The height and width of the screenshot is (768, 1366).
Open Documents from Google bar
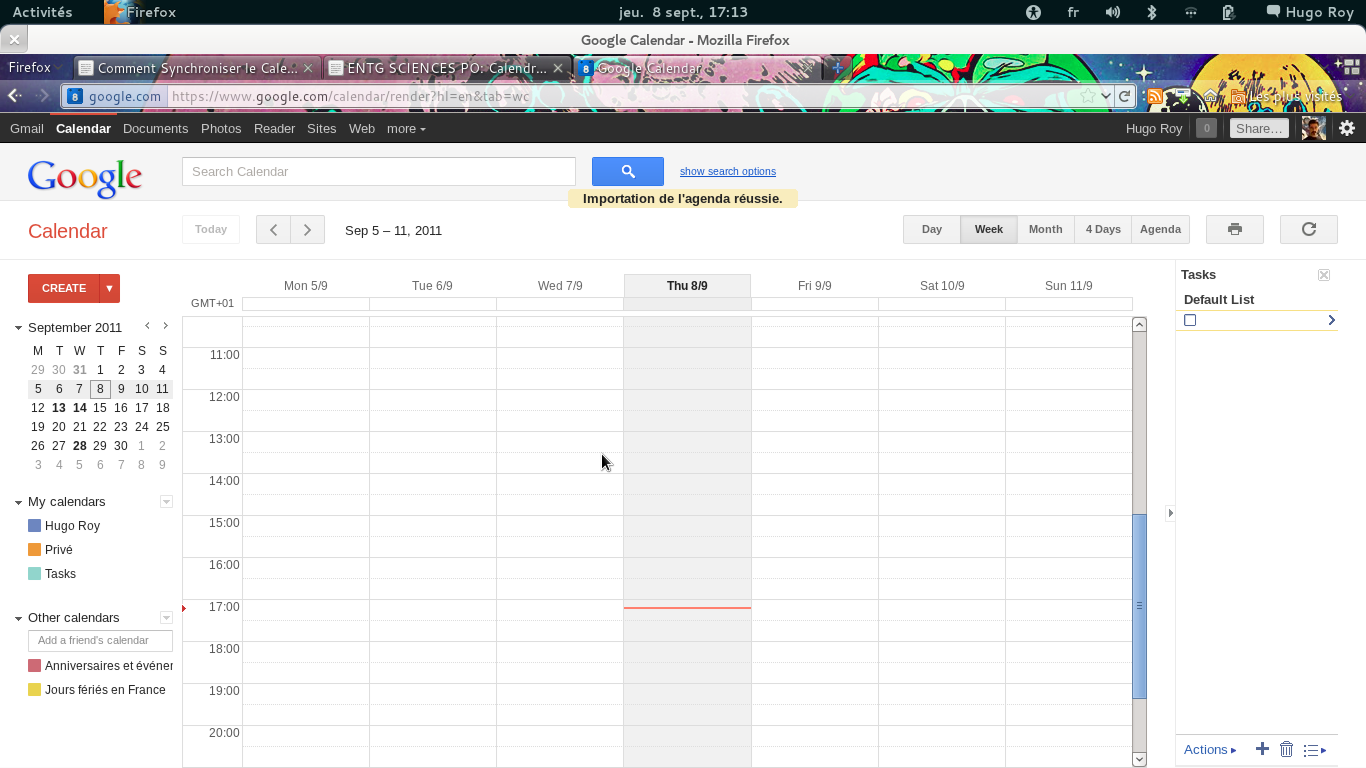point(155,128)
